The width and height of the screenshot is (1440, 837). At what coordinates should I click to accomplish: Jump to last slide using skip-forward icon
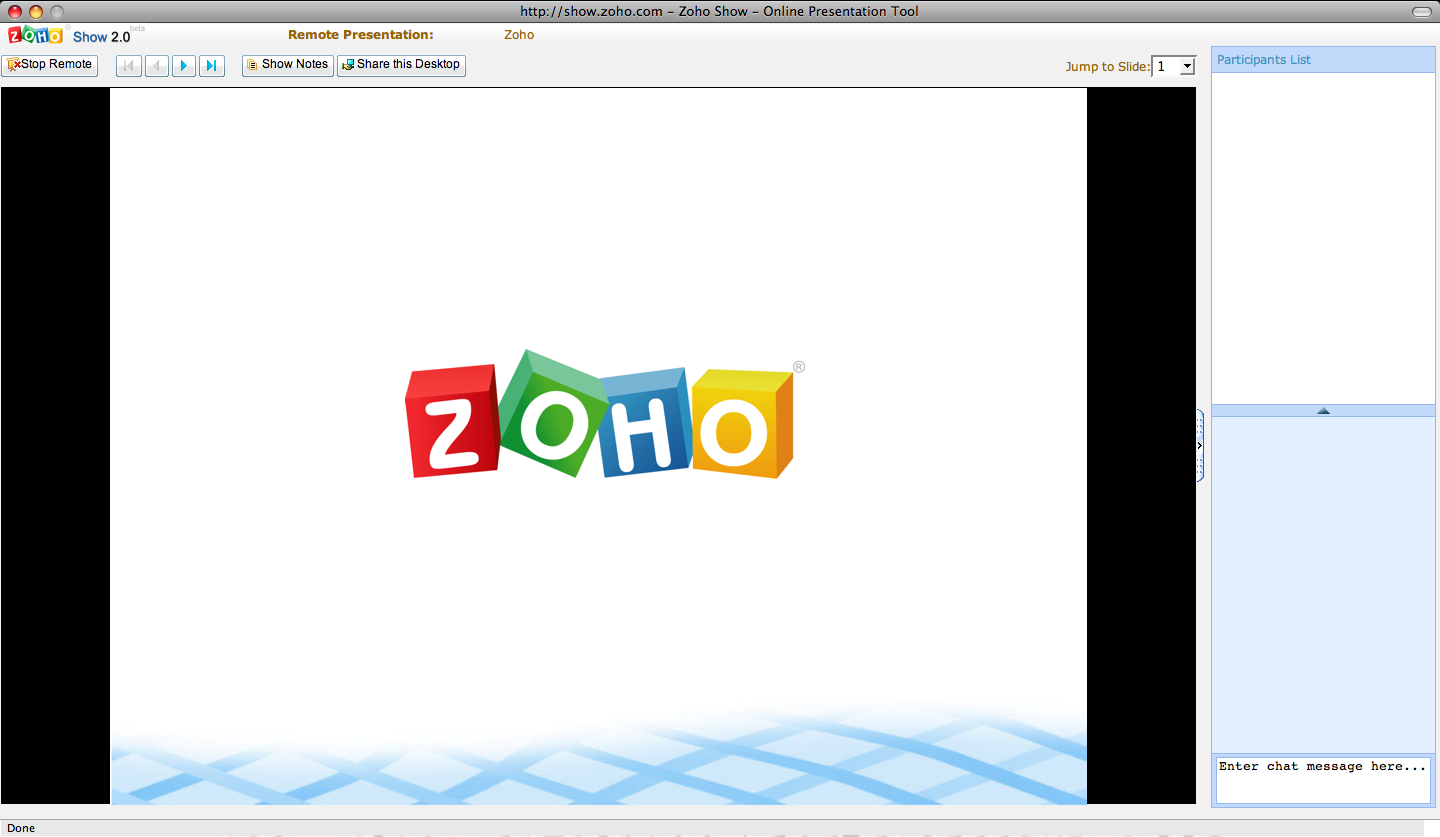pyautogui.click(x=212, y=65)
